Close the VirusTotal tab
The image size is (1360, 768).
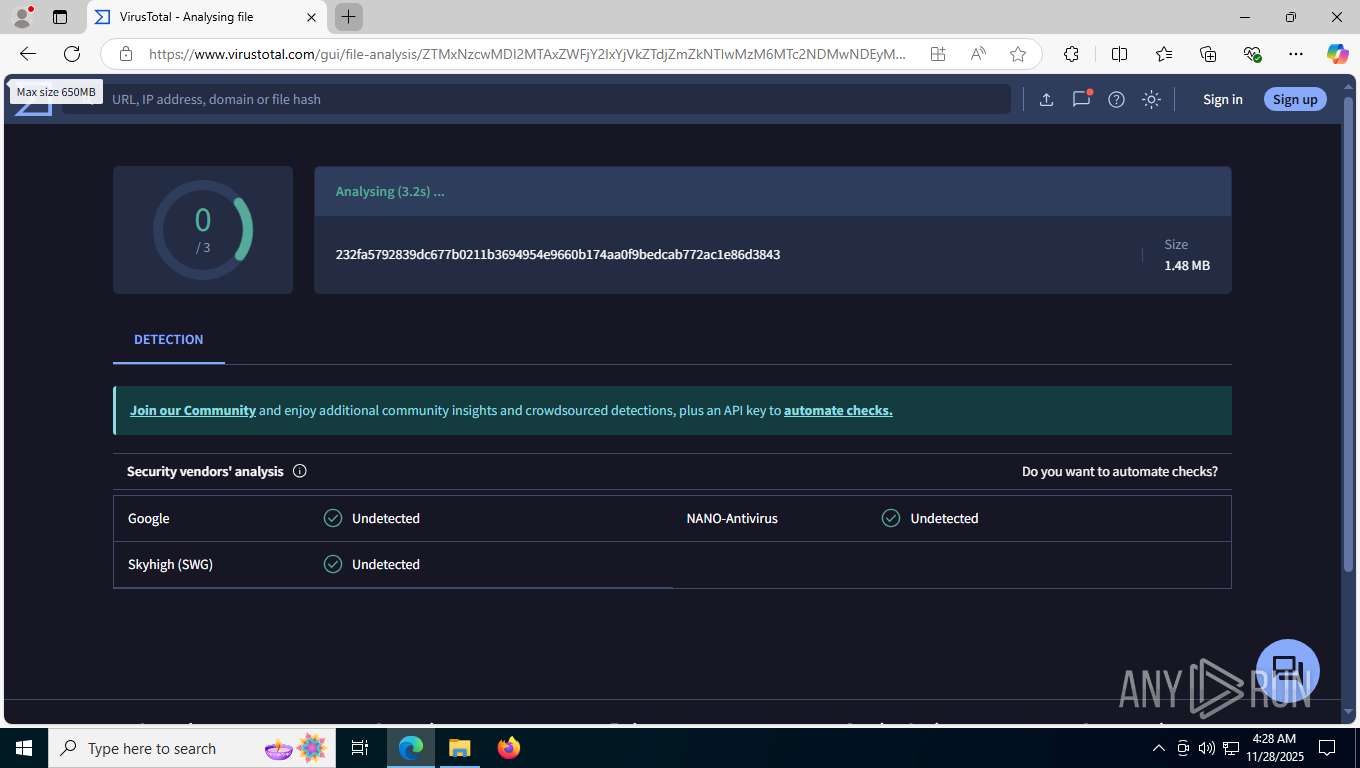pyautogui.click(x=311, y=17)
